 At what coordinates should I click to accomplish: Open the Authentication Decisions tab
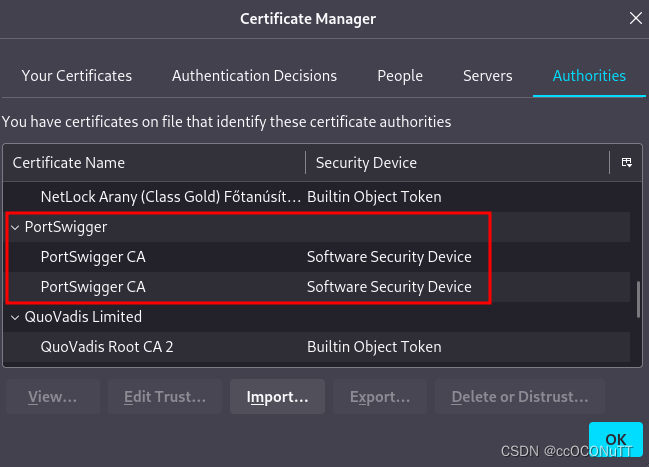click(x=254, y=76)
